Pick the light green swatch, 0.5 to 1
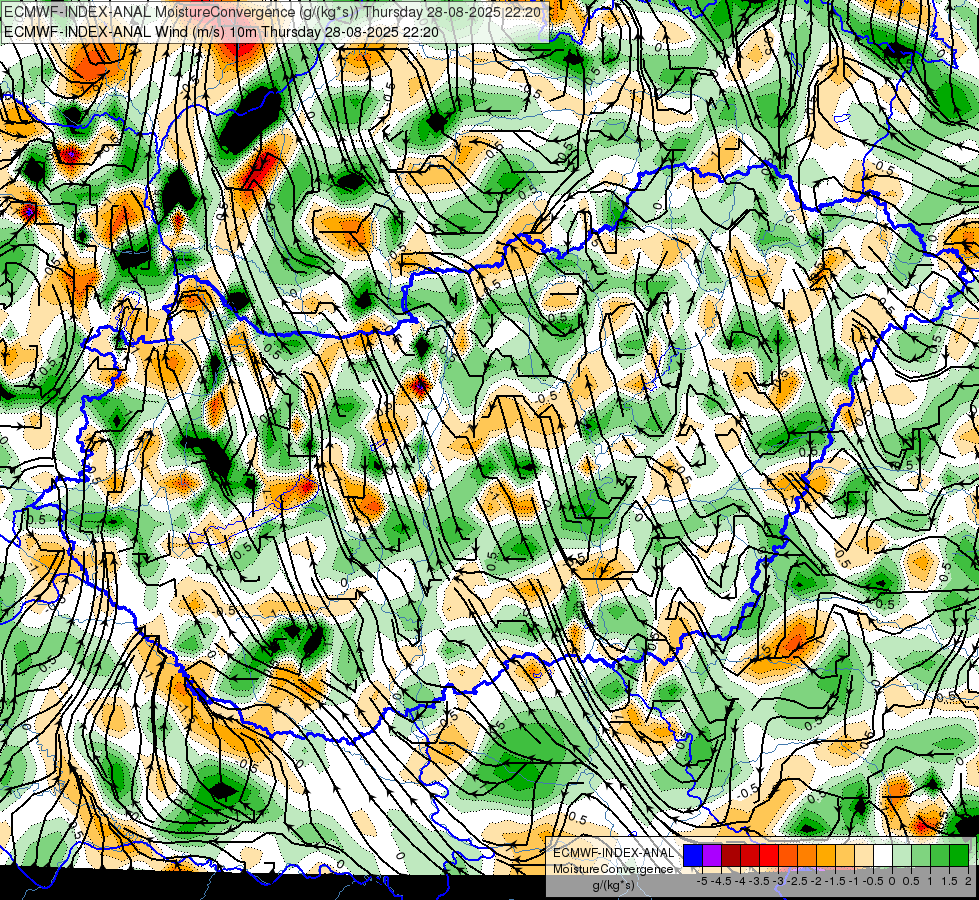This screenshot has width=979, height=900. pos(921,856)
